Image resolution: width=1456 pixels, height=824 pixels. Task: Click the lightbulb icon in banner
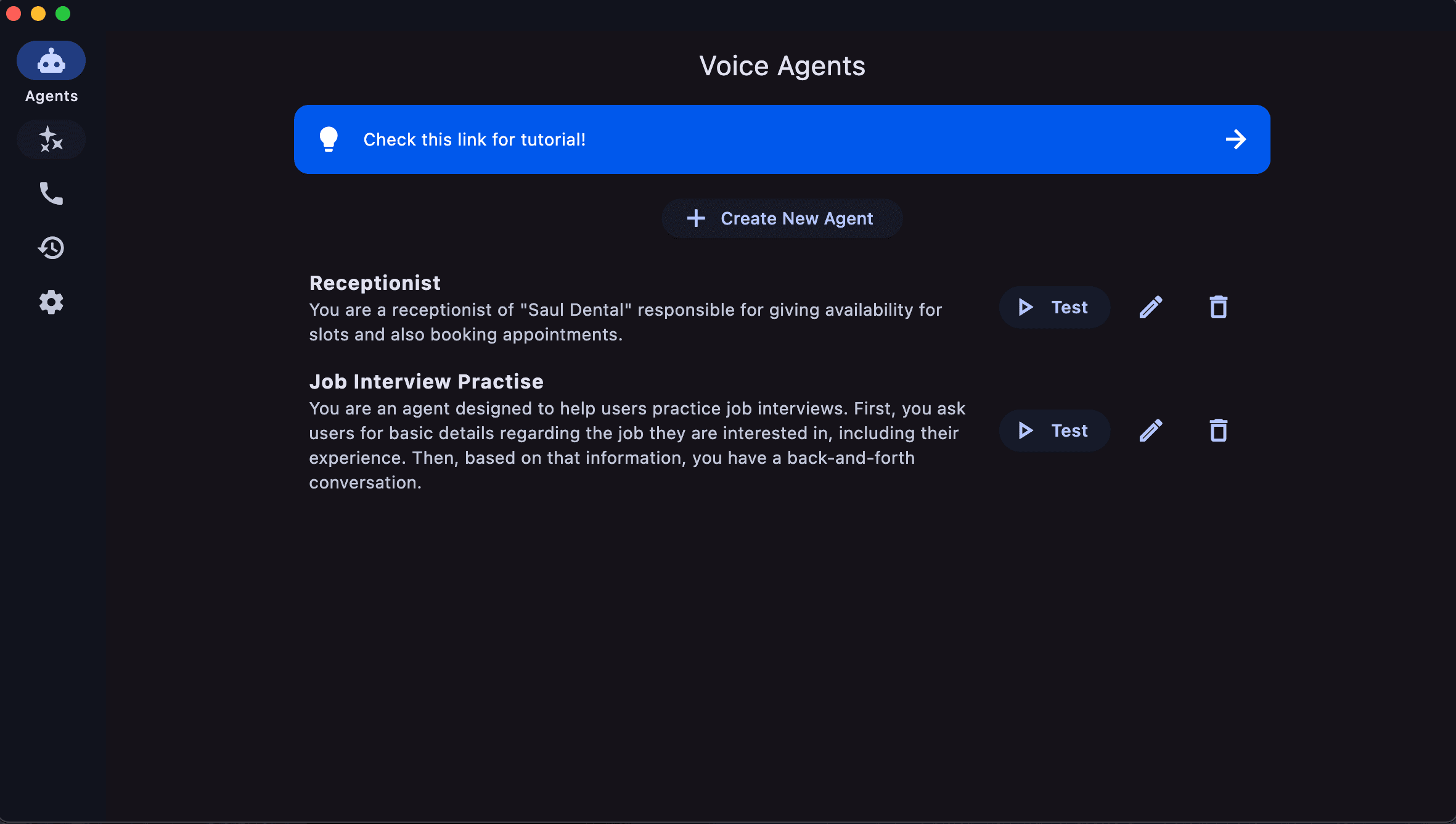click(x=329, y=139)
